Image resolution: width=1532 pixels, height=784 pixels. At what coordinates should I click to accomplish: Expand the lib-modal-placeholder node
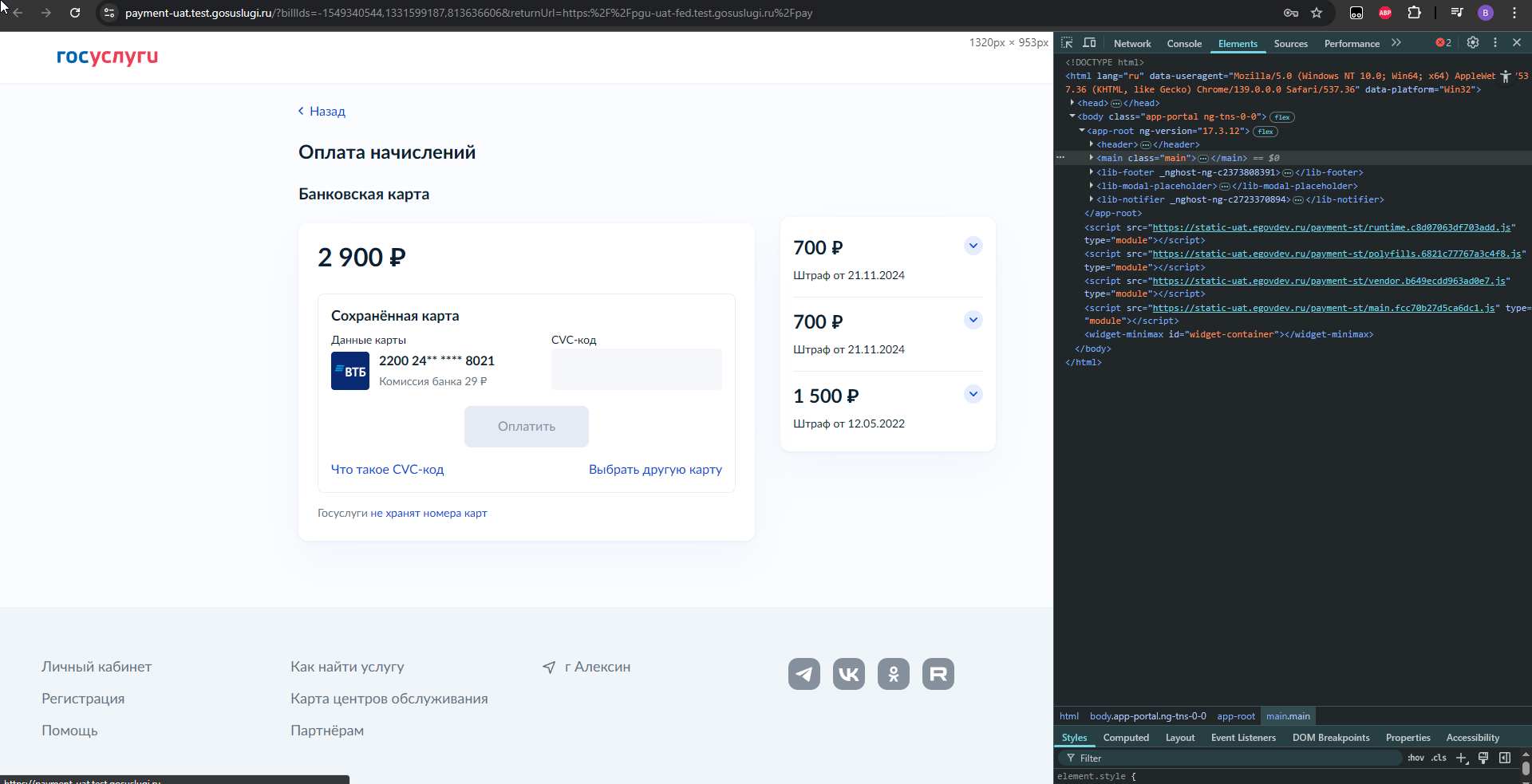point(1092,186)
